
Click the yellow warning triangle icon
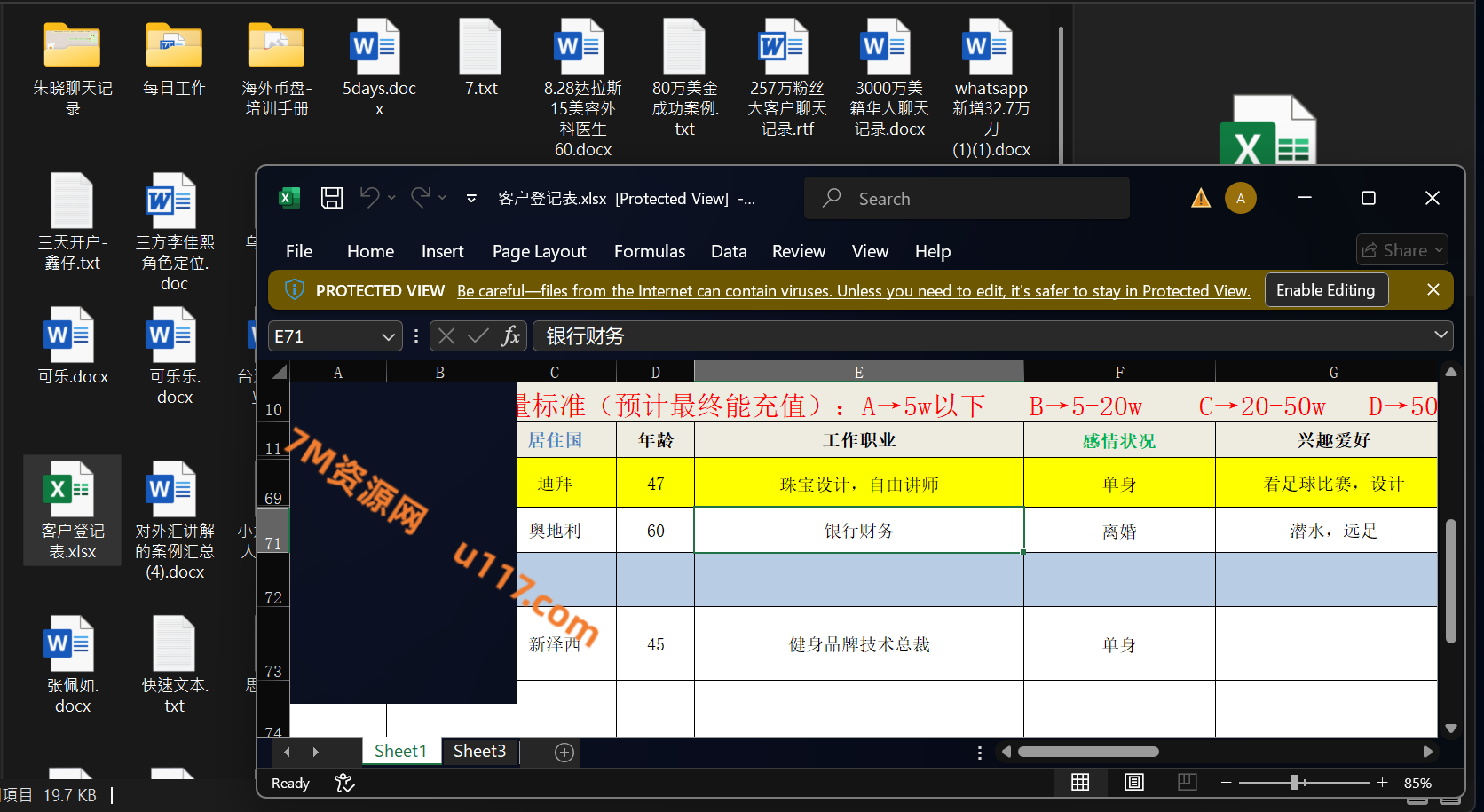(x=1201, y=198)
